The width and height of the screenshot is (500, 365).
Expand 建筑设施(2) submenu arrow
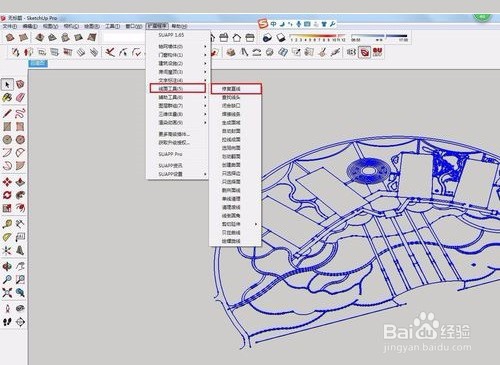point(205,63)
